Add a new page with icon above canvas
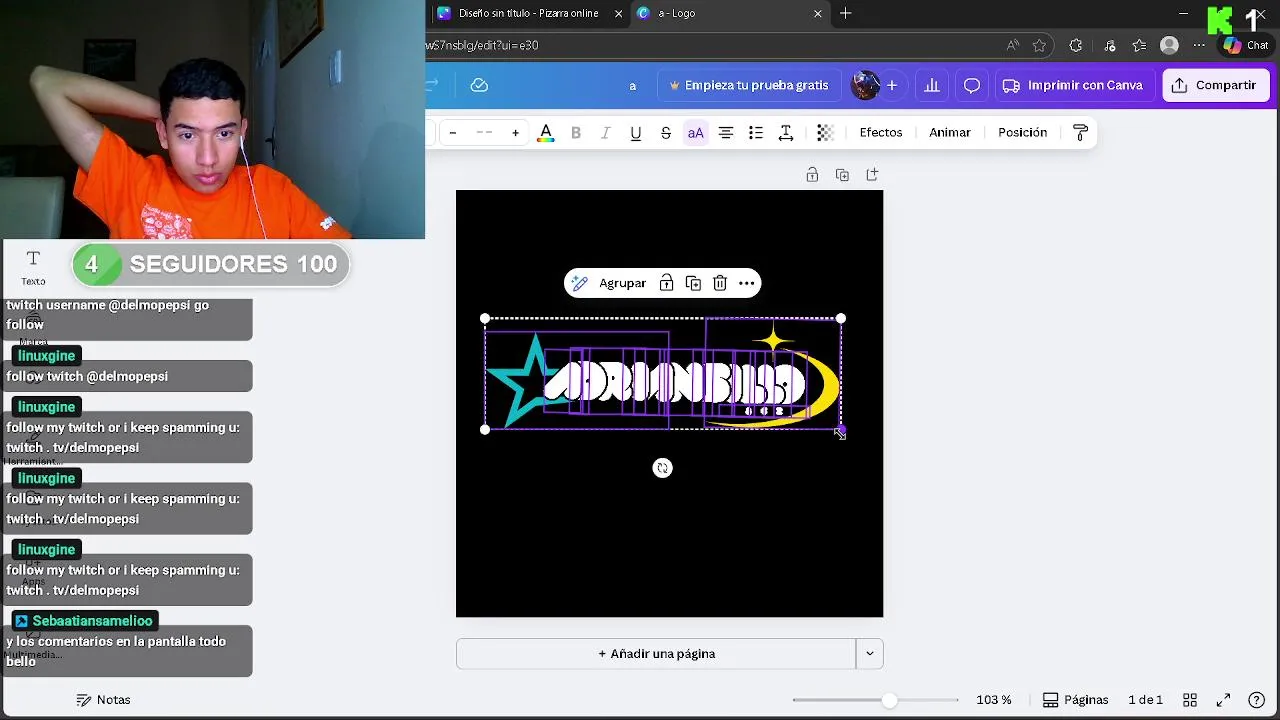The width and height of the screenshot is (1280, 720). coord(872,175)
